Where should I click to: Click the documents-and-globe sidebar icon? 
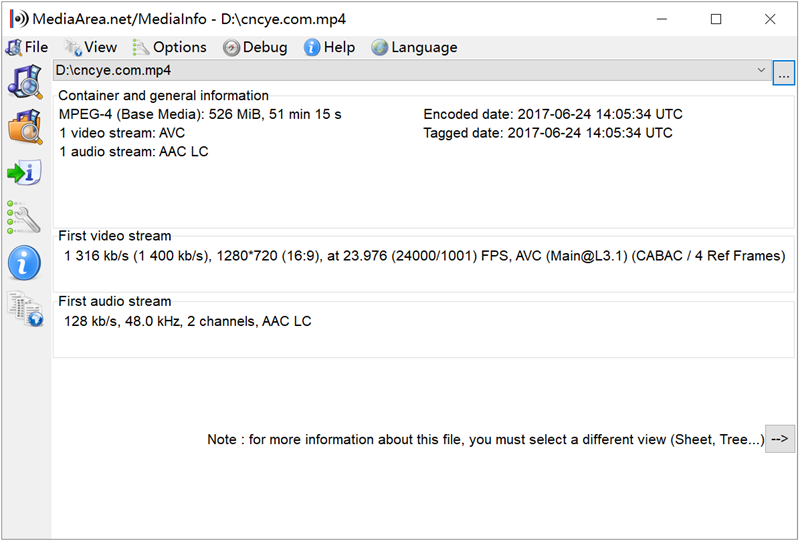[24, 308]
